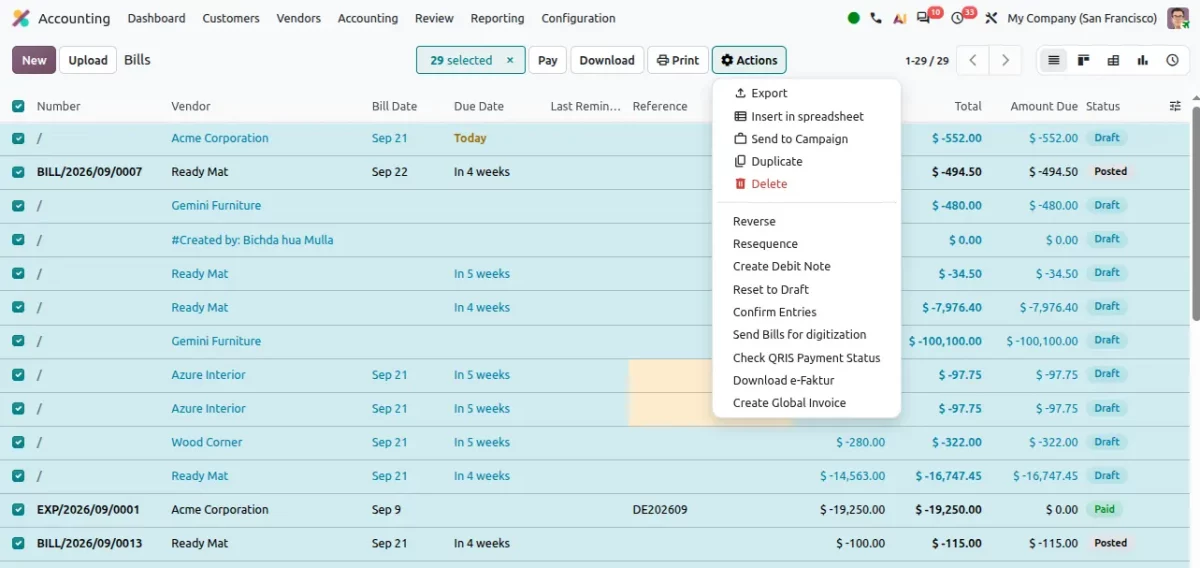The image size is (1200, 568).
Task: Uncheck EXP/2026/09/0001 row checkbox
Action: coord(18,509)
